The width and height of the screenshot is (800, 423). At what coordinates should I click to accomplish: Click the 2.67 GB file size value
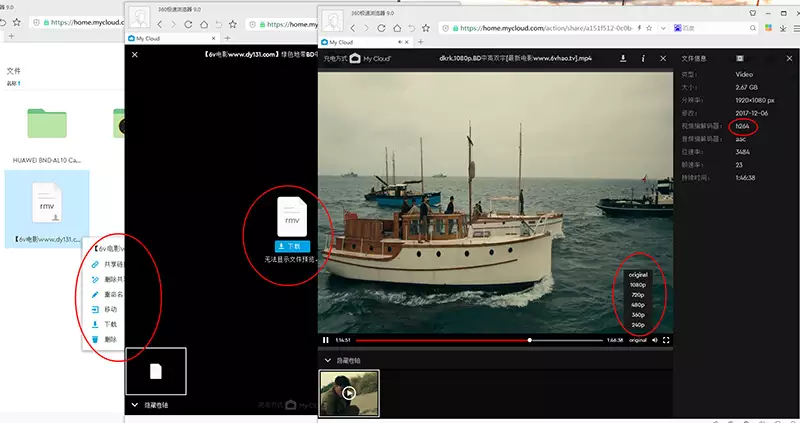[746, 87]
